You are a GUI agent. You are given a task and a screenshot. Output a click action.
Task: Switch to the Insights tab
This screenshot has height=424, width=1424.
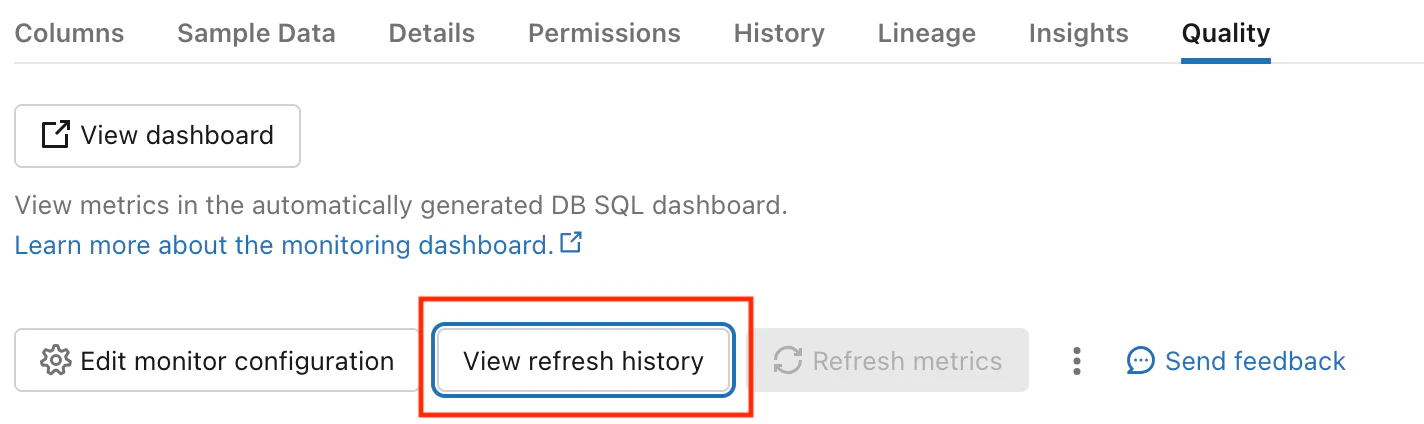coord(1078,33)
